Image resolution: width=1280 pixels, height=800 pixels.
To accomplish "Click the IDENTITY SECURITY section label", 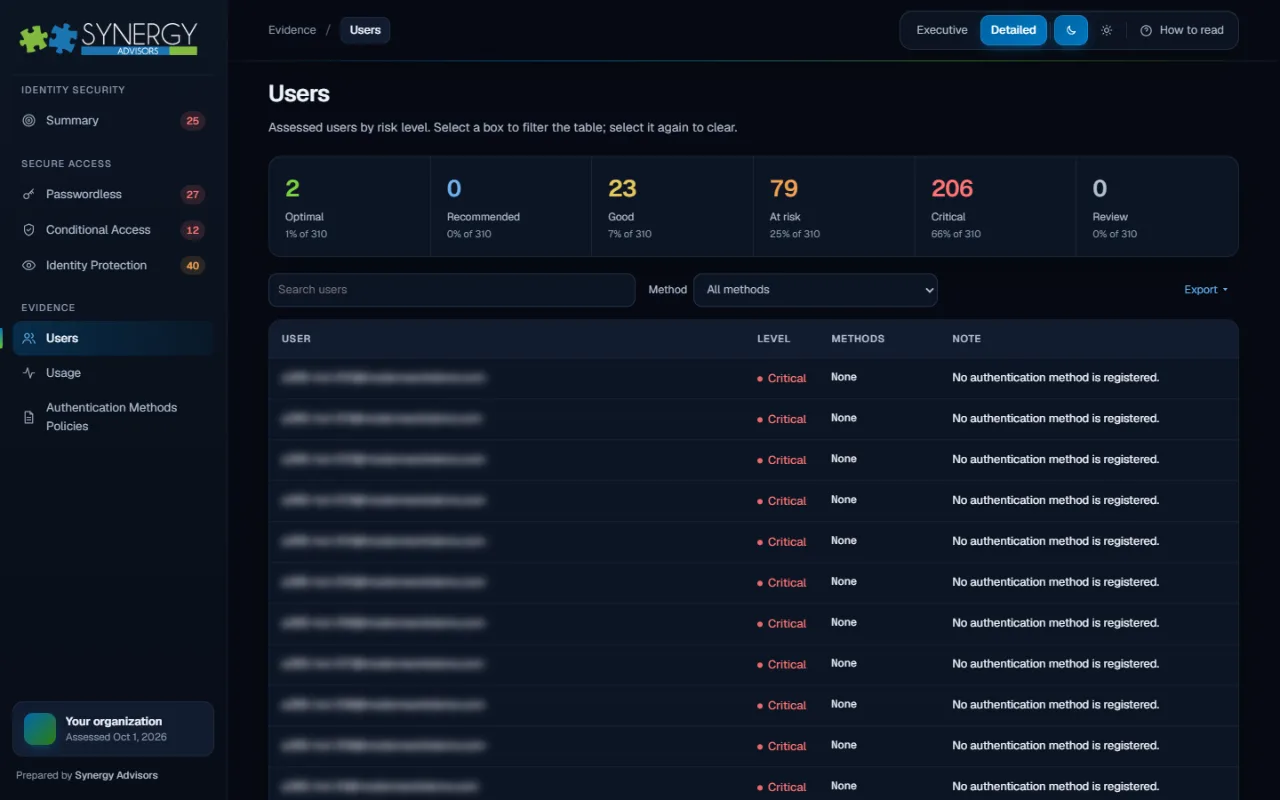I will [x=73, y=90].
